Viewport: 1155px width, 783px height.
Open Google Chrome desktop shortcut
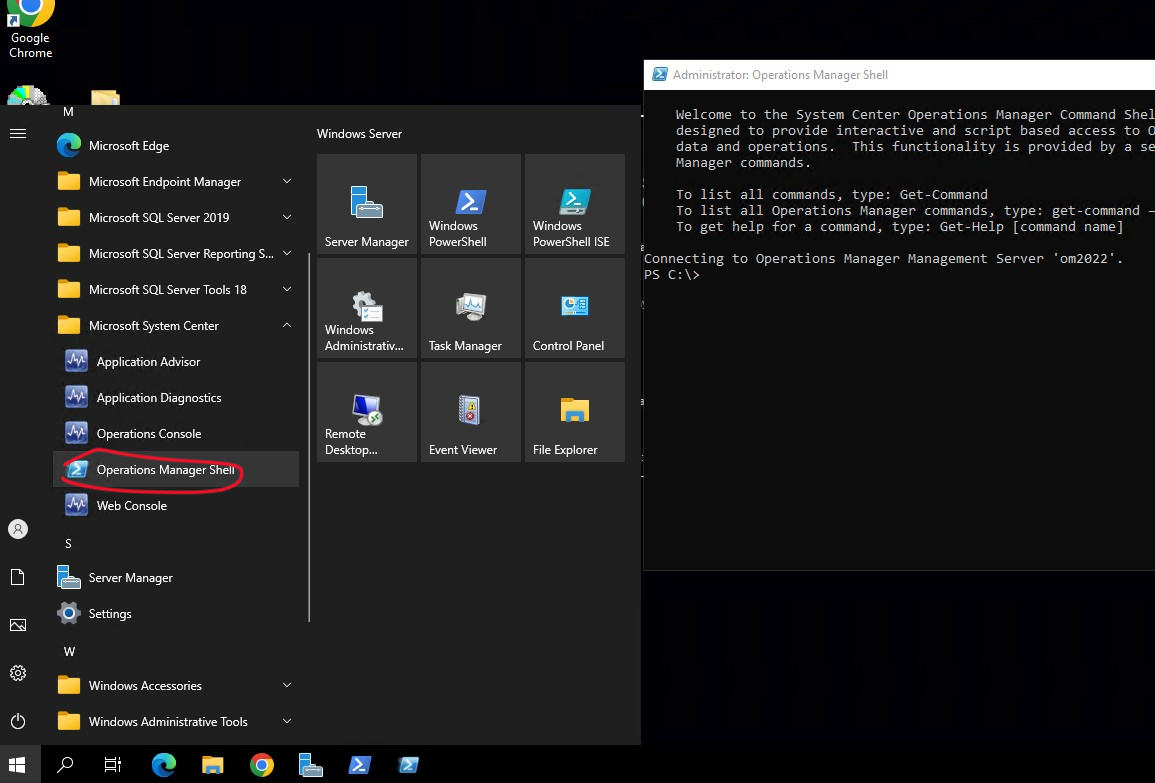(x=30, y=29)
